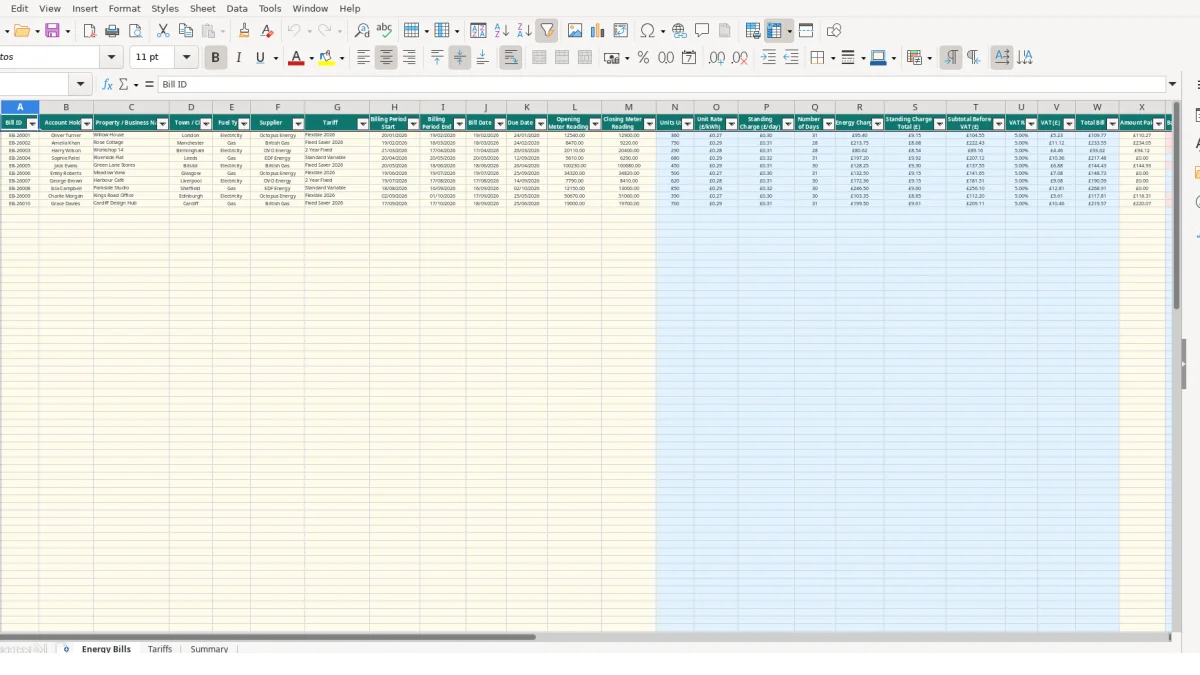Save the document with the floppy icon
Viewport: 1200px width, 675px height.
[52, 31]
